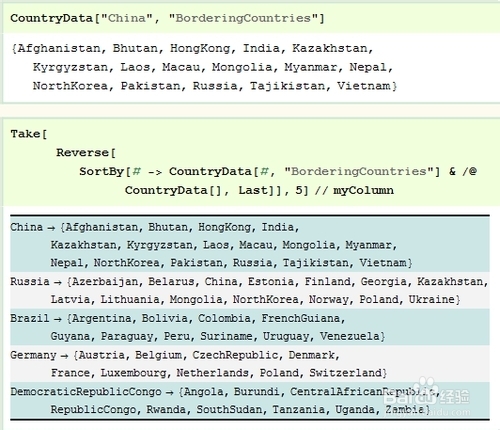Click Ukraine in the Russia row
The width and height of the screenshot is (500, 430).
432,299
